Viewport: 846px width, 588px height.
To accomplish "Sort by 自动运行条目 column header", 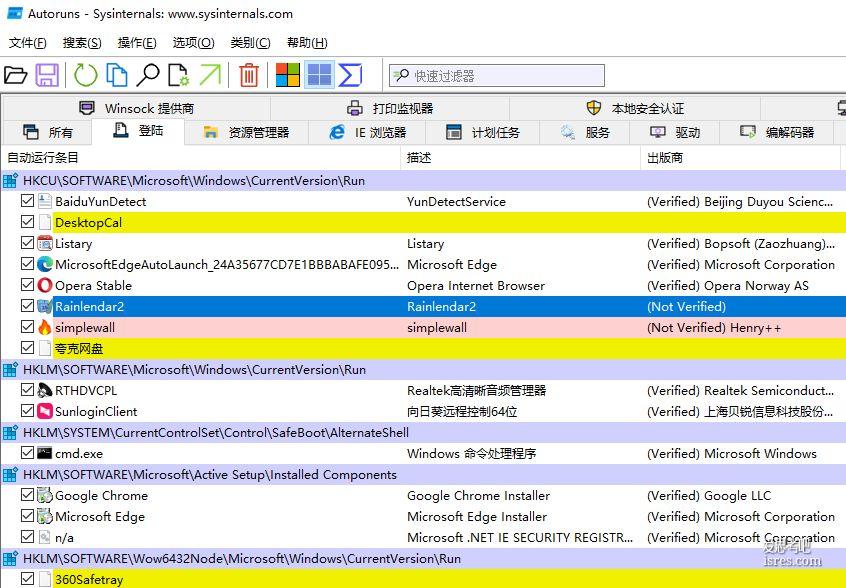I will tap(201, 158).
